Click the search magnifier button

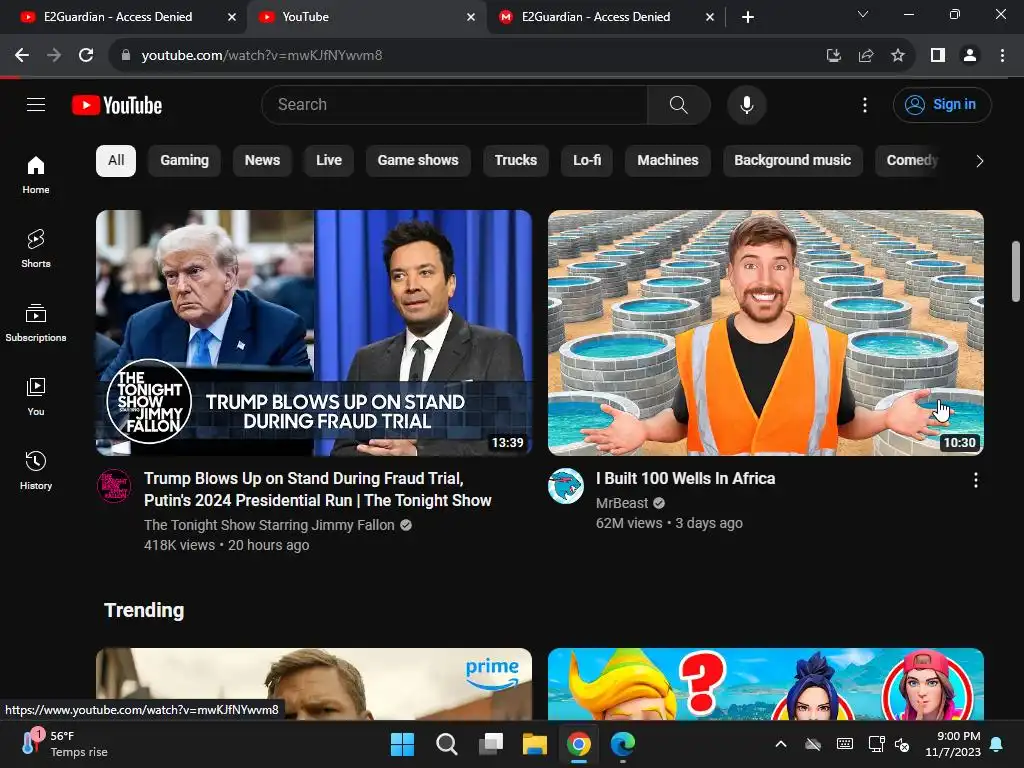679,104
